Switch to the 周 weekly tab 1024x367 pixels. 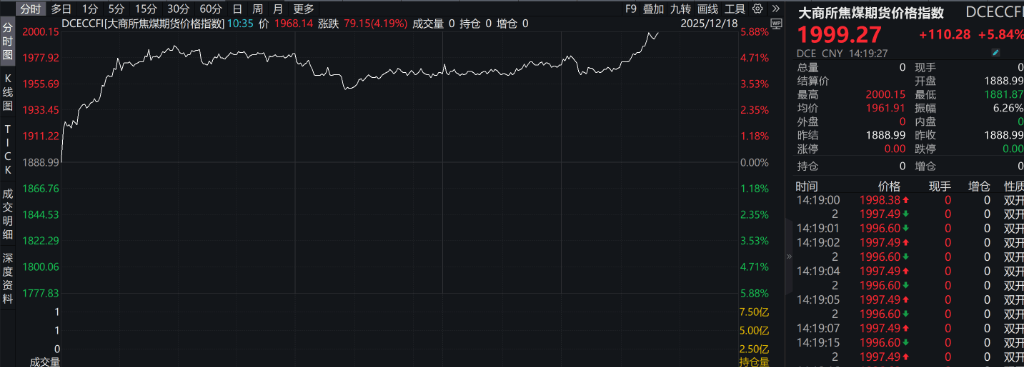[x=257, y=9]
